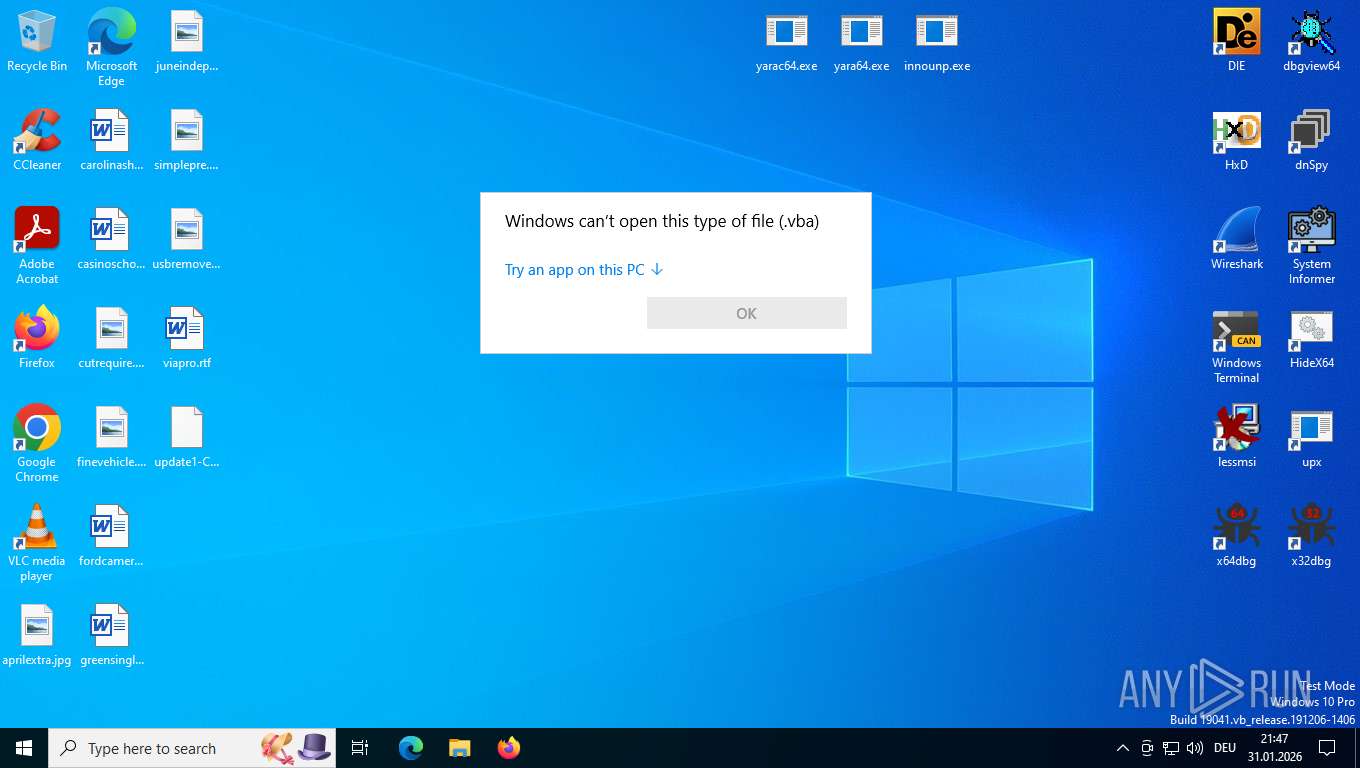1360x768 pixels.
Task: Select the x32dbg desktop shortcut
Action: point(1311,536)
